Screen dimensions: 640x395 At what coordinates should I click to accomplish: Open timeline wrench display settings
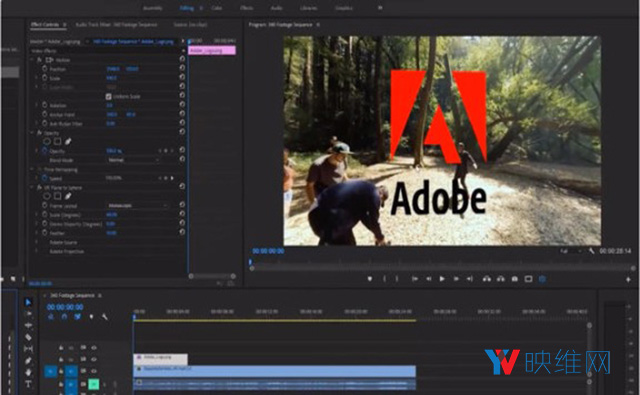pos(104,317)
